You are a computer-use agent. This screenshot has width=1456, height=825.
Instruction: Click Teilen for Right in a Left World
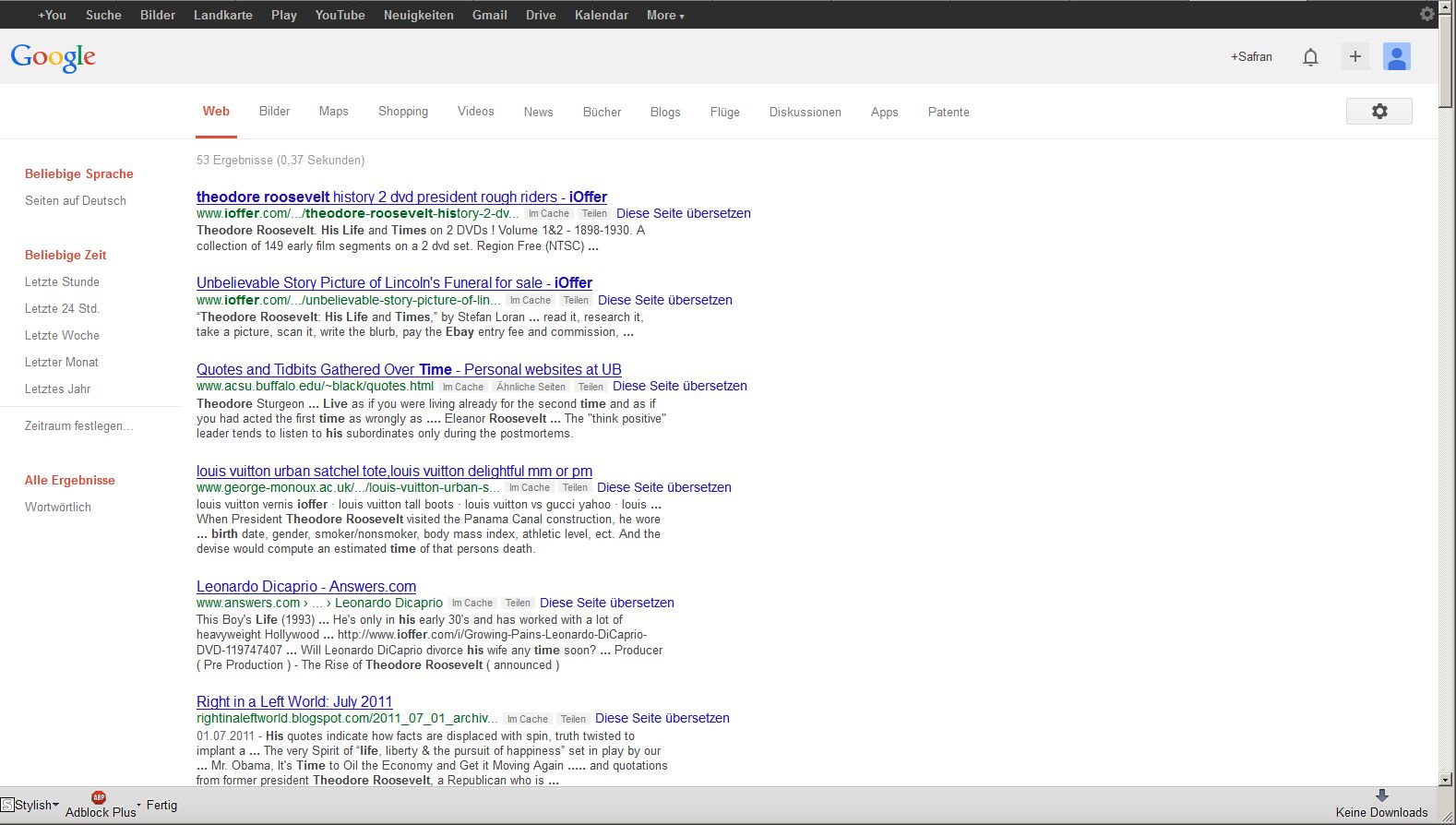pyautogui.click(x=573, y=719)
